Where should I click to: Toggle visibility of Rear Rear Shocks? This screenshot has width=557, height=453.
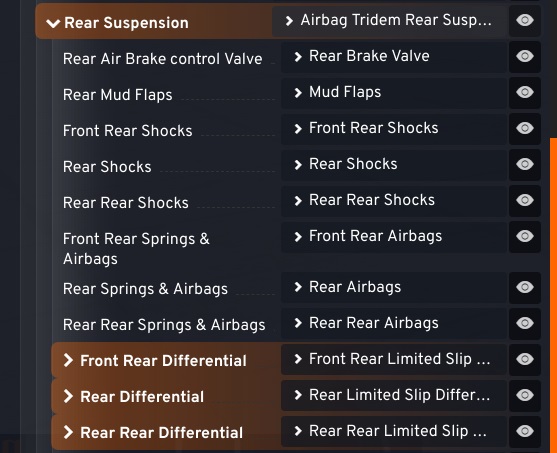pyautogui.click(x=525, y=200)
